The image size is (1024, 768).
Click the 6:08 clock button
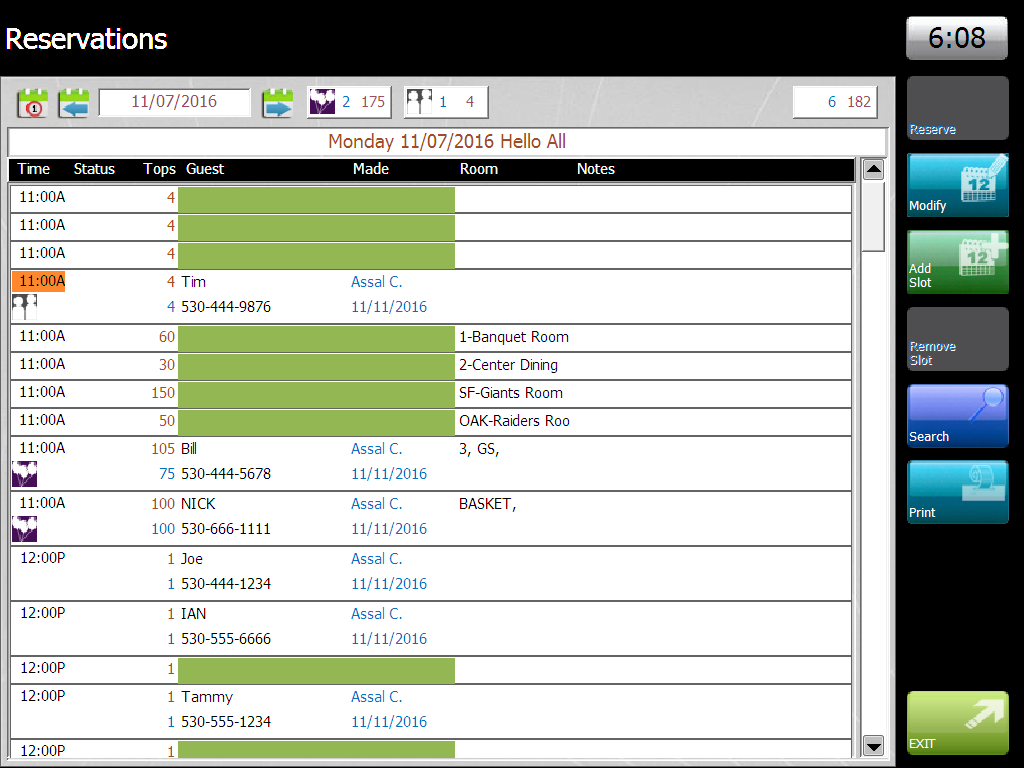pos(957,38)
